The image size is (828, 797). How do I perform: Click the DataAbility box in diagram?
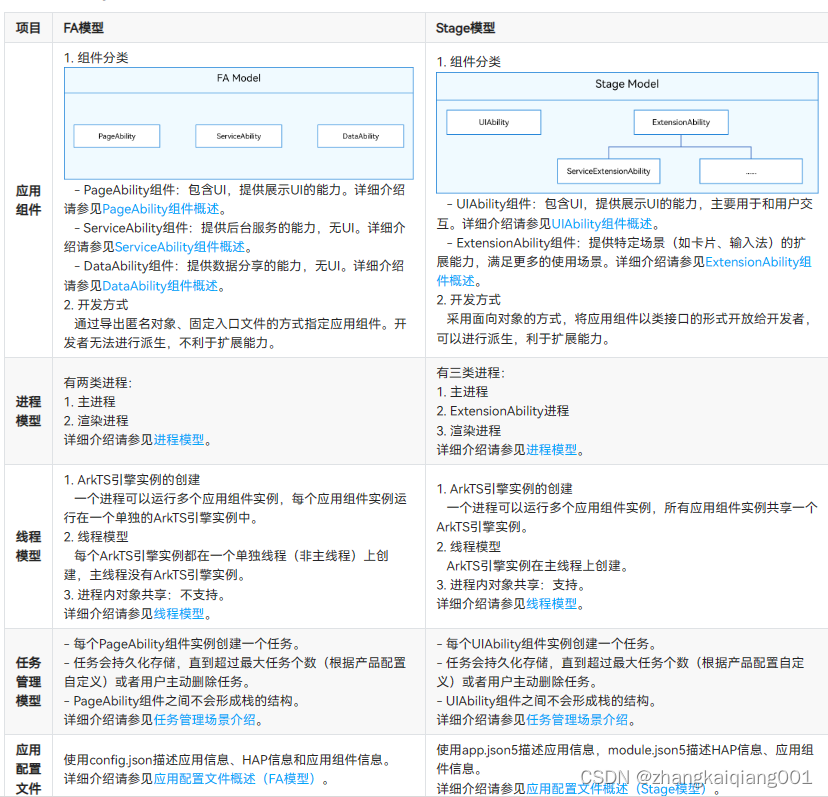tap(361, 136)
